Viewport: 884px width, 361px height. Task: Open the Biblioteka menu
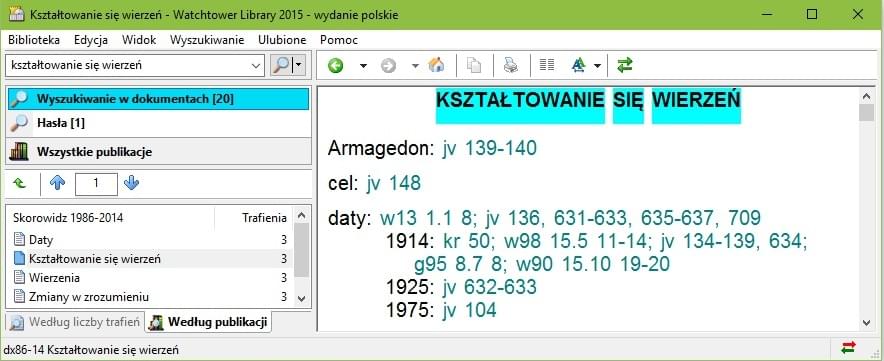click(x=34, y=40)
